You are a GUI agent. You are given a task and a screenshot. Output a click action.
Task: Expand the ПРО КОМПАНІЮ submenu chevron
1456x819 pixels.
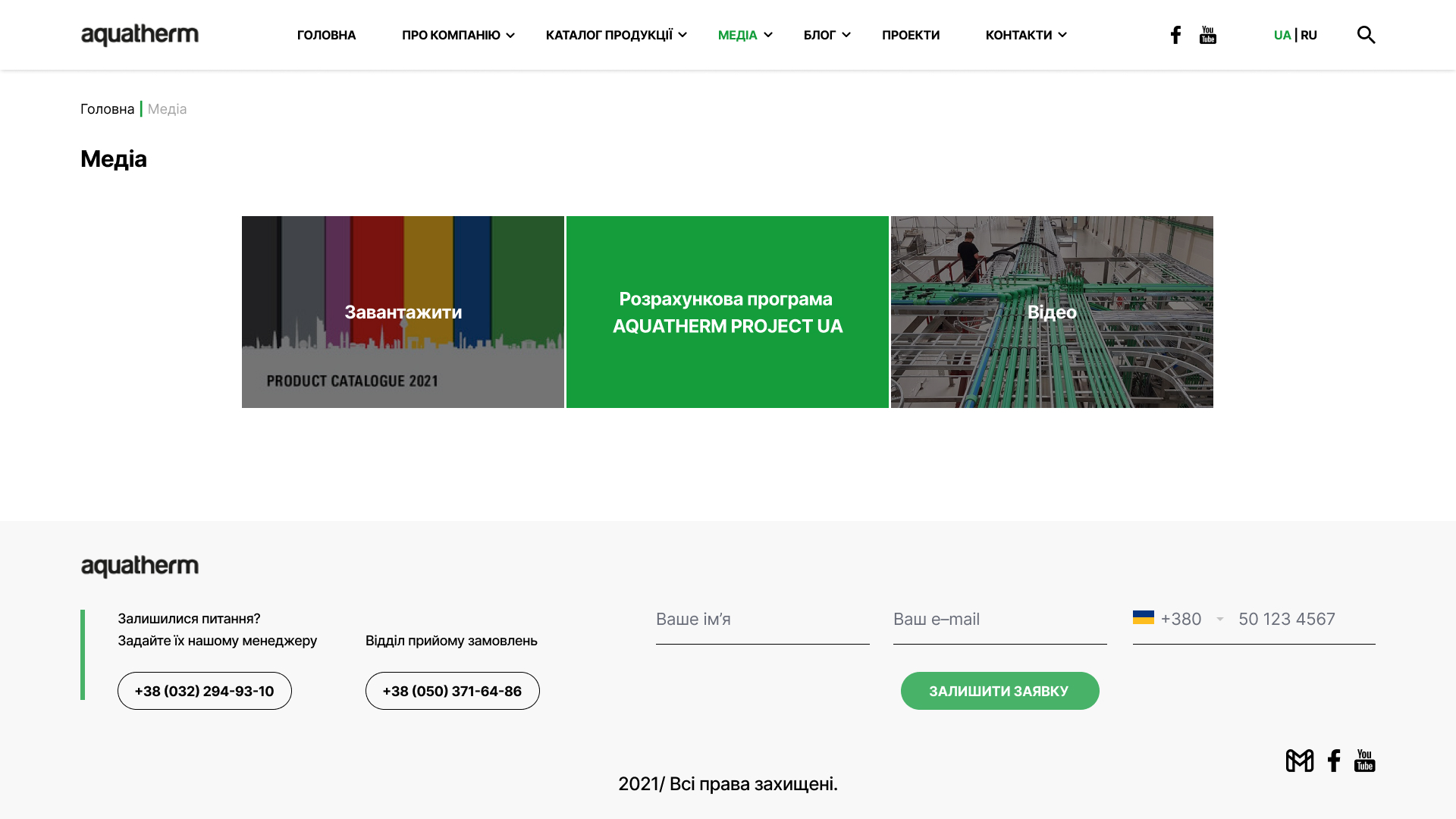(510, 35)
